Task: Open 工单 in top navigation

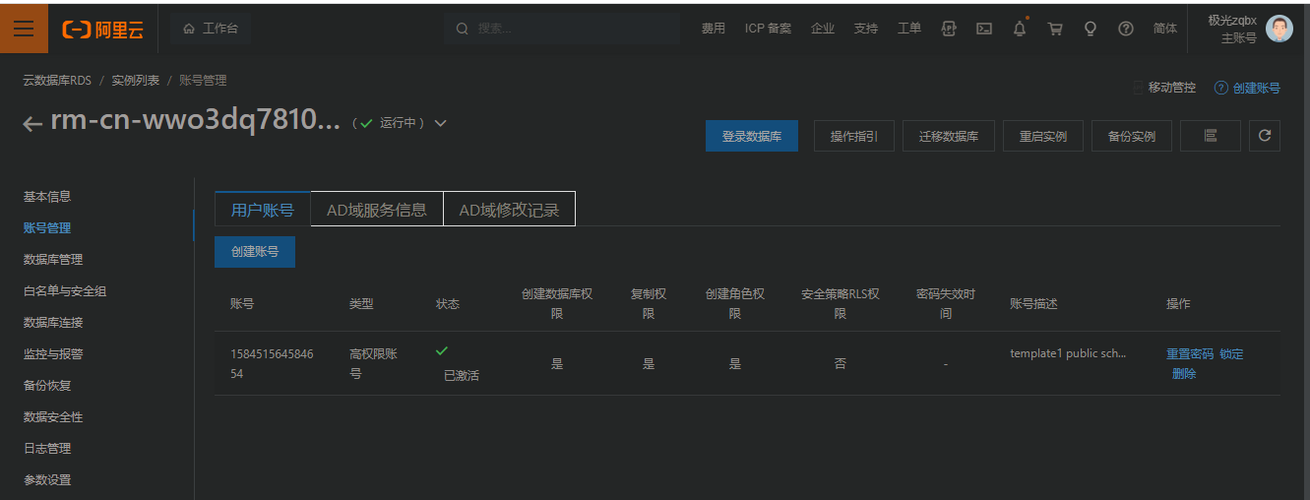Action: click(909, 29)
